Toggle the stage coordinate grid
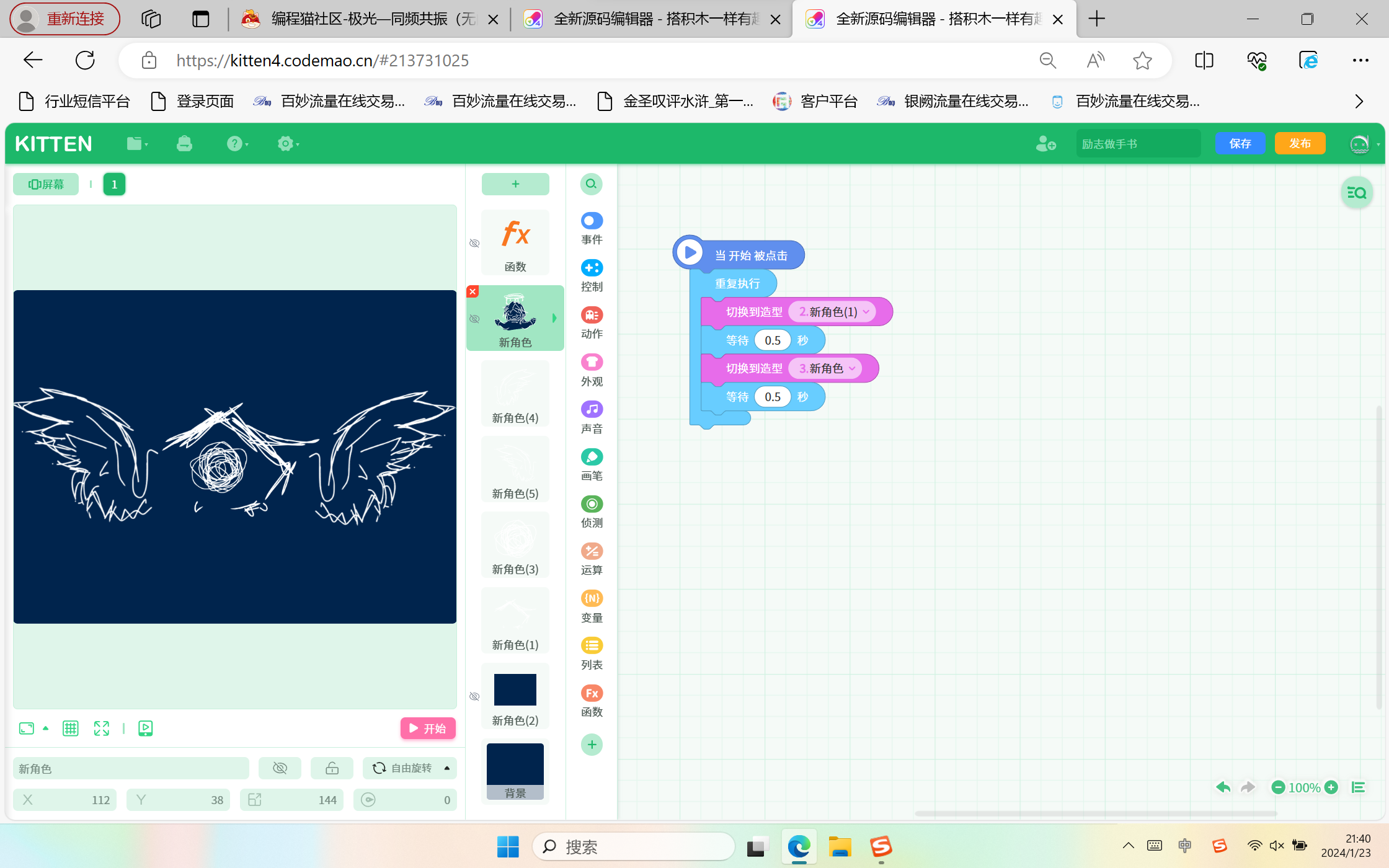Screen dimensions: 1389x868 (71, 728)
